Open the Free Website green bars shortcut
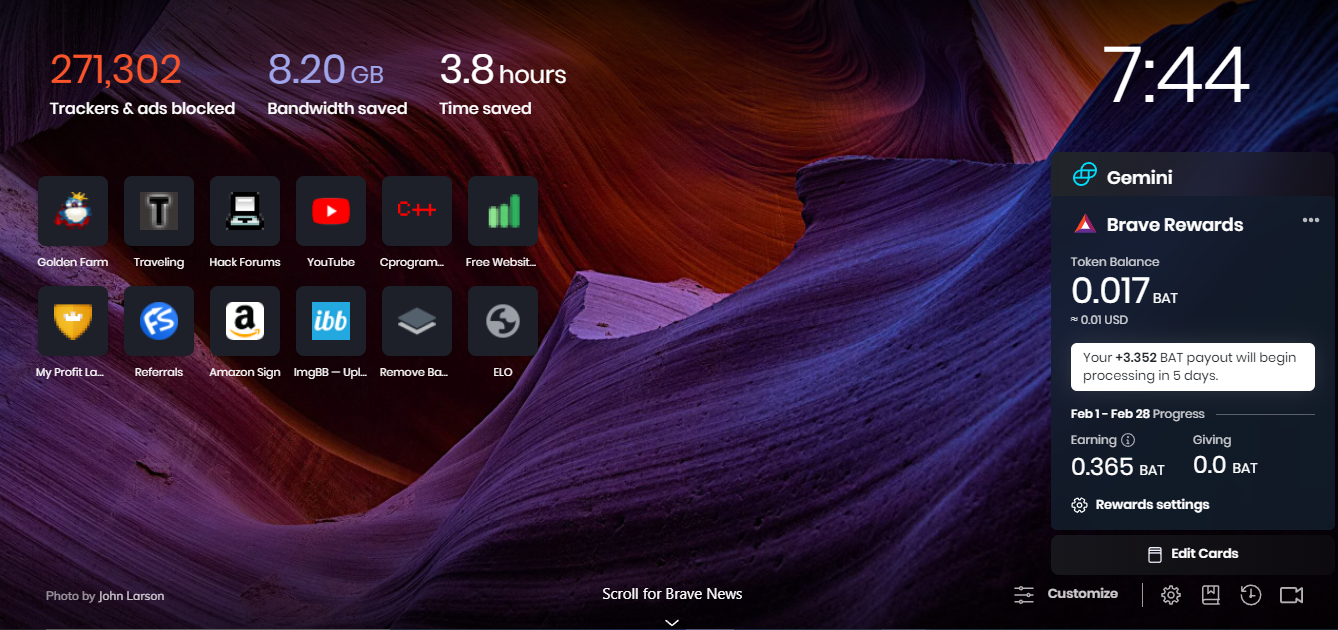 click(x=503, y=211)
